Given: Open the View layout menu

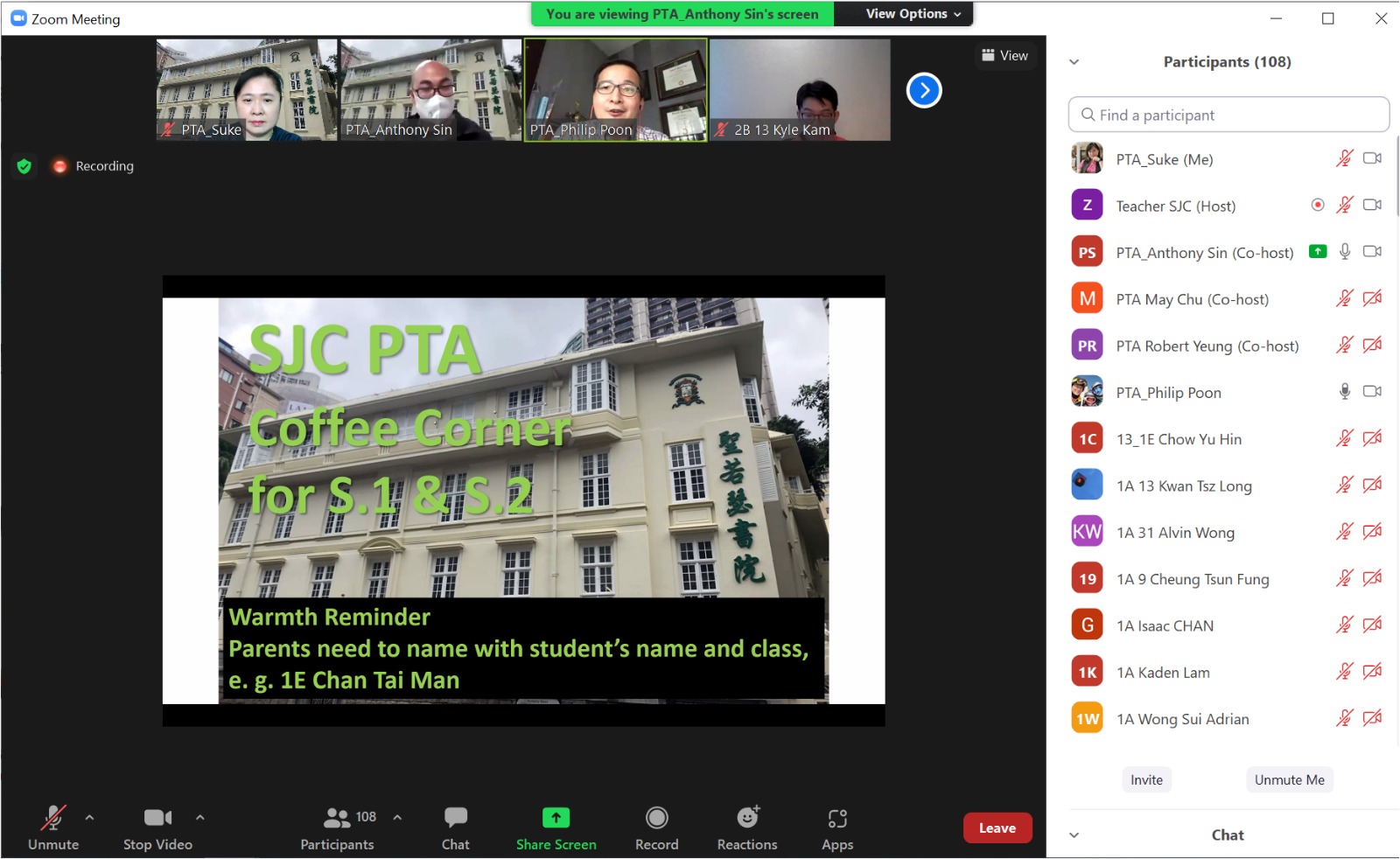Looking at the screenshot, I should pyautogui.click(x=1004, y=56).
